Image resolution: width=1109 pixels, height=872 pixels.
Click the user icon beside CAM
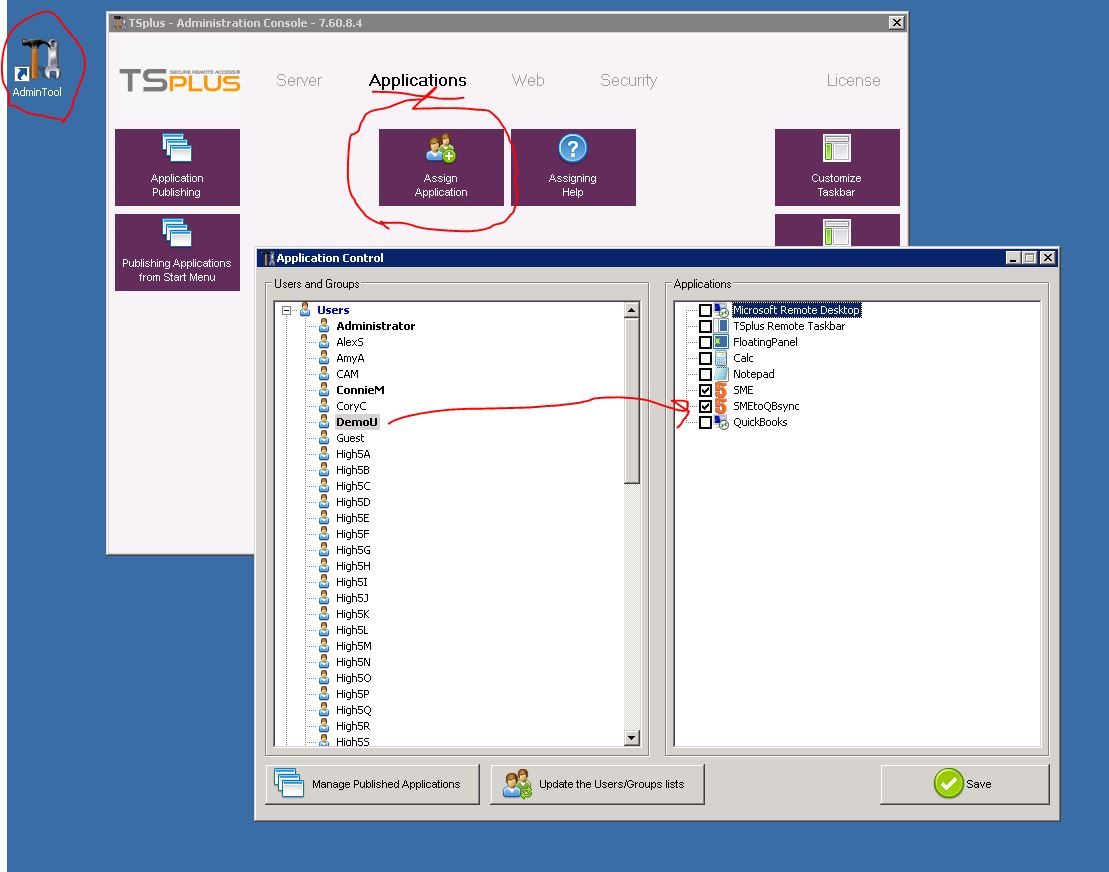(x=324, y=373)
